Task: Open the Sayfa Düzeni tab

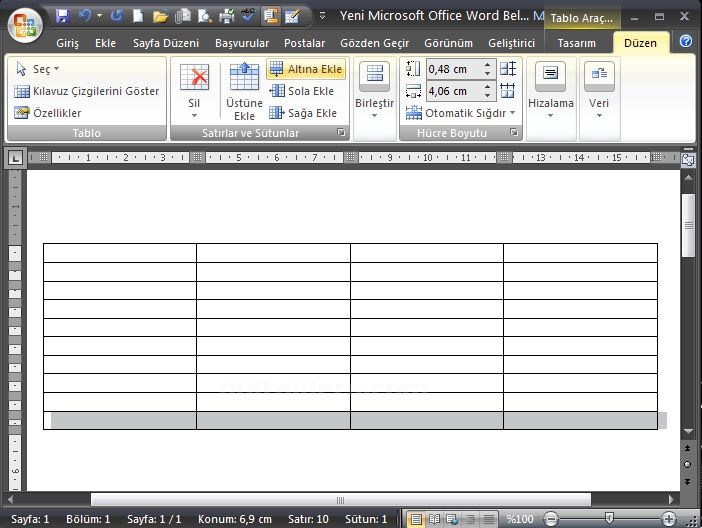Action: point(166,43)
